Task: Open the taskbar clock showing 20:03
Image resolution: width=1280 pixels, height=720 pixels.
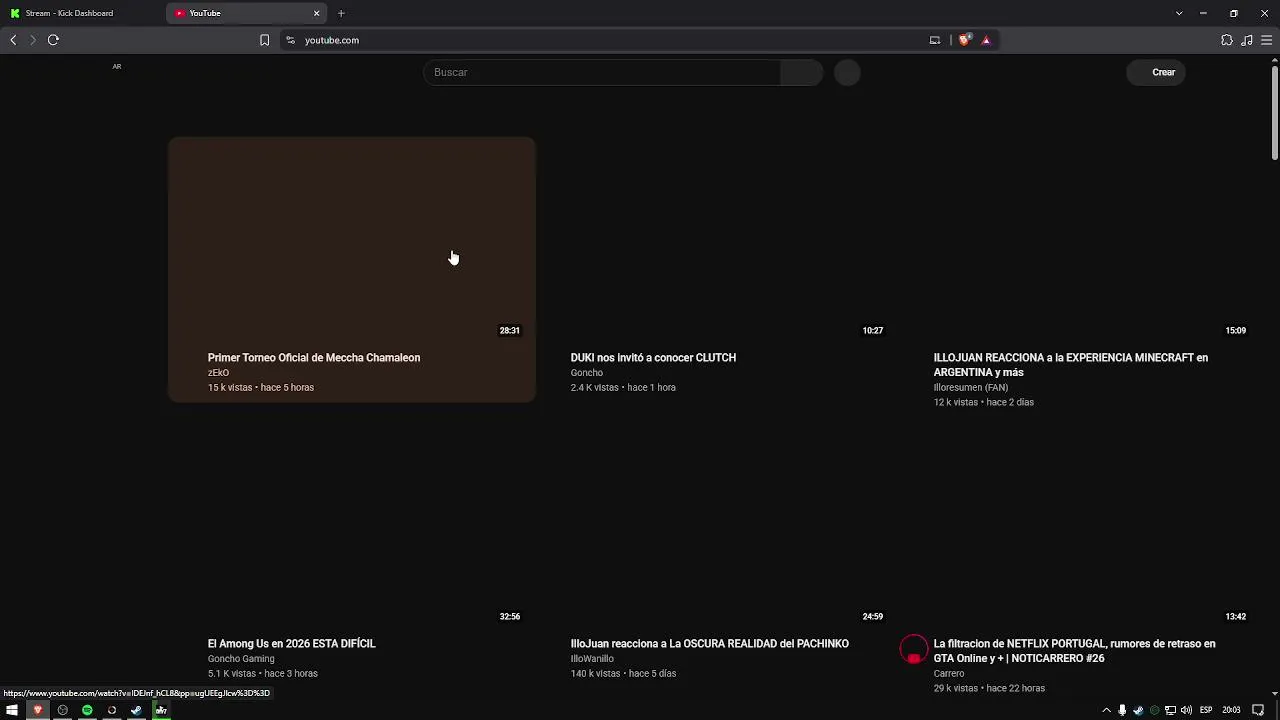Action: [x=1231, y=710]
